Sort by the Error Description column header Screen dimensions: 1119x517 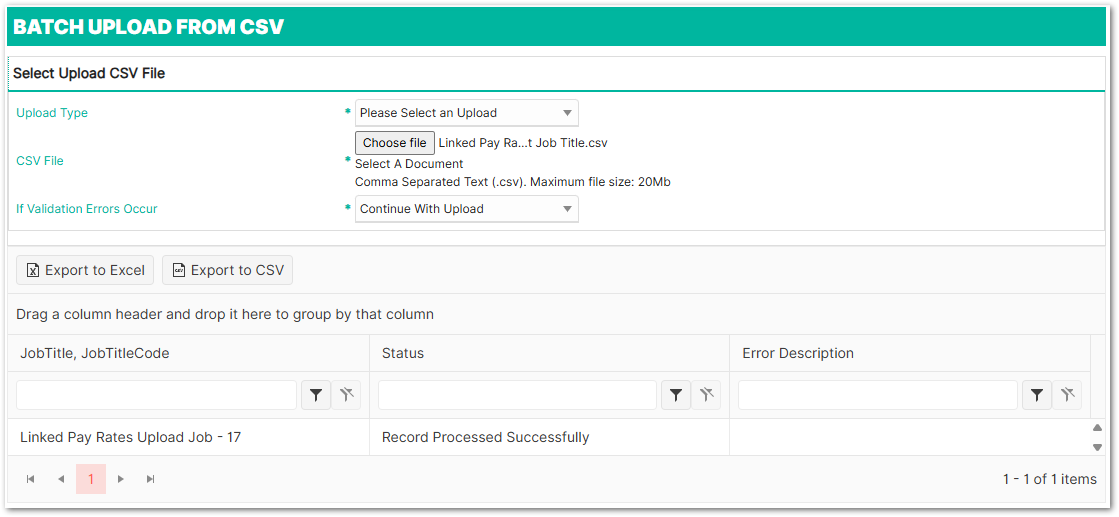tap(798, 353)
